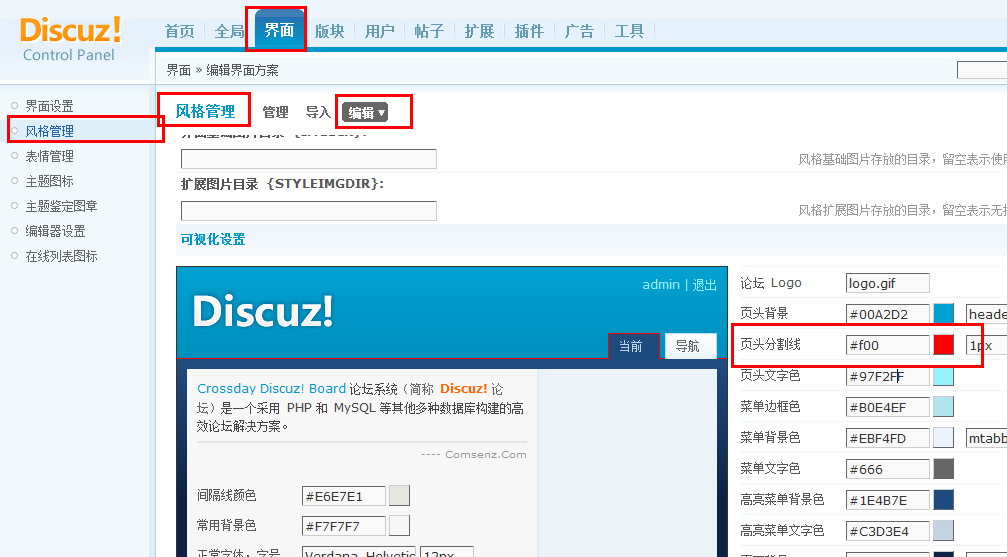Open the 用户 top menu
1007x557 pixels.
point(380,31)
